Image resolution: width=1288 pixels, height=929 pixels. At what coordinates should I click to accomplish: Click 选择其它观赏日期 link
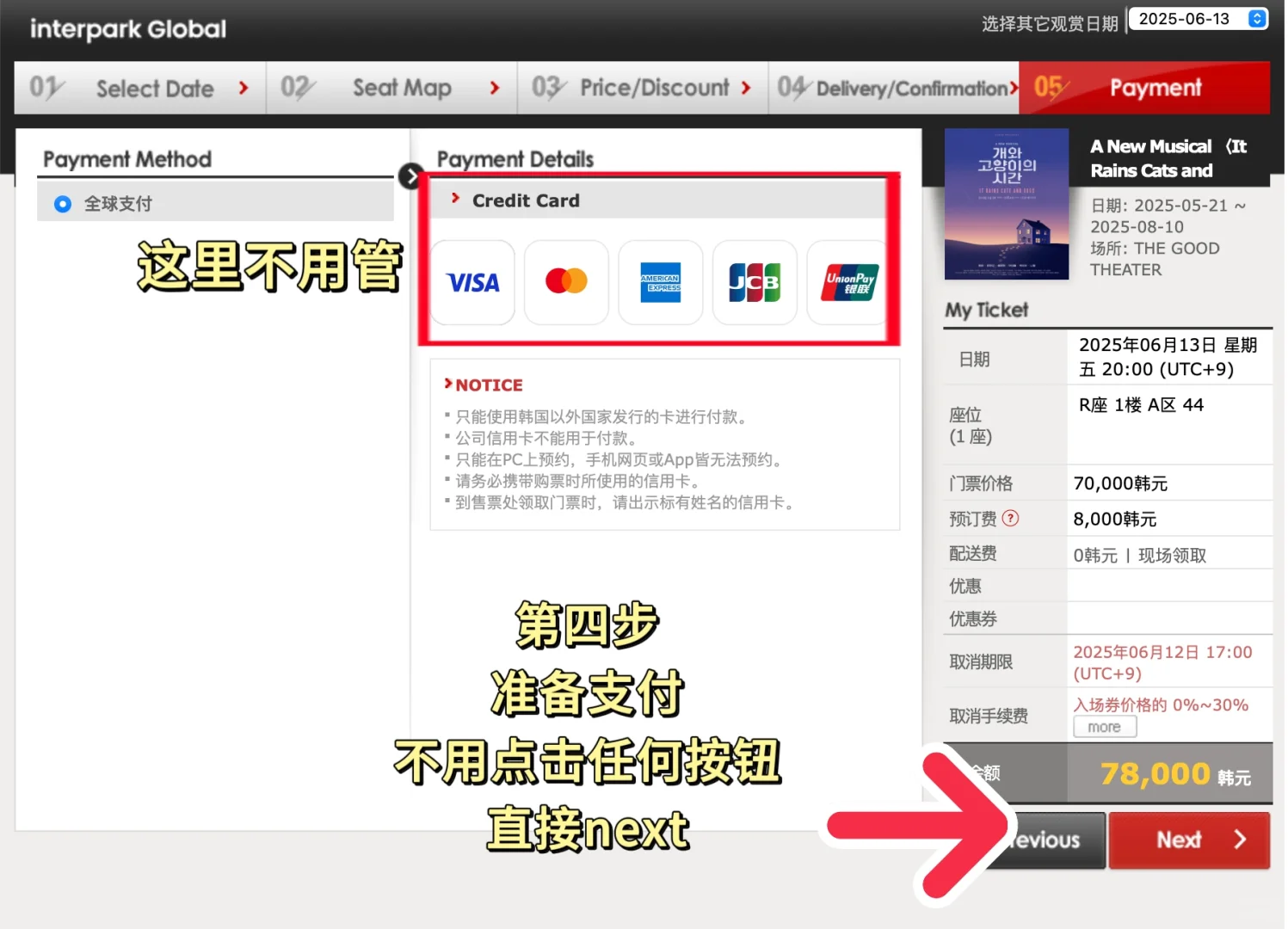tap(1049, 25)
